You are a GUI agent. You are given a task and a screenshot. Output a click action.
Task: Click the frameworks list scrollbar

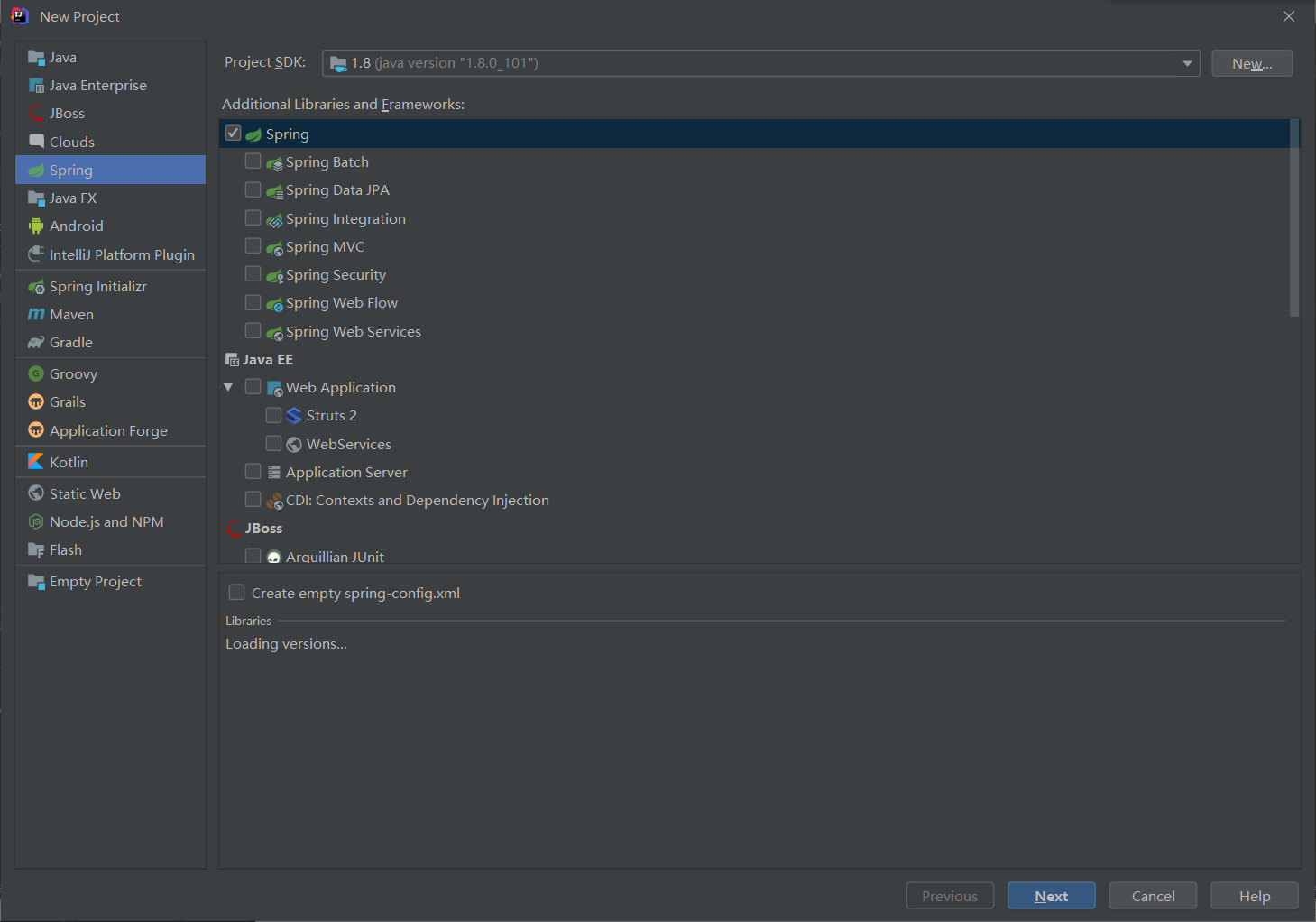tap(1294, 218)
